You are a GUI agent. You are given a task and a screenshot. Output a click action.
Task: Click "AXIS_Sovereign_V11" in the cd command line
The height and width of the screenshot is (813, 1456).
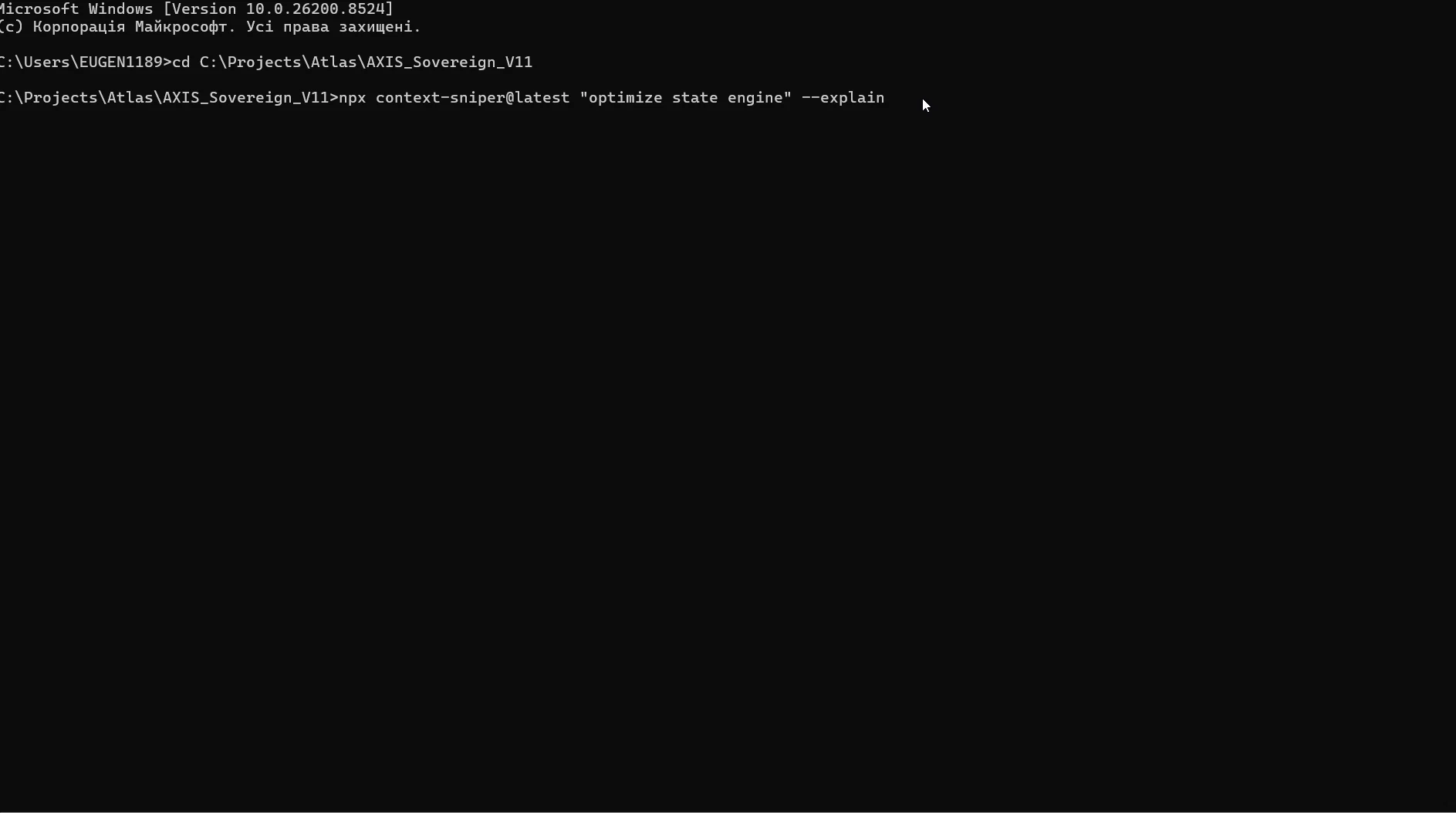coord(450,62)
